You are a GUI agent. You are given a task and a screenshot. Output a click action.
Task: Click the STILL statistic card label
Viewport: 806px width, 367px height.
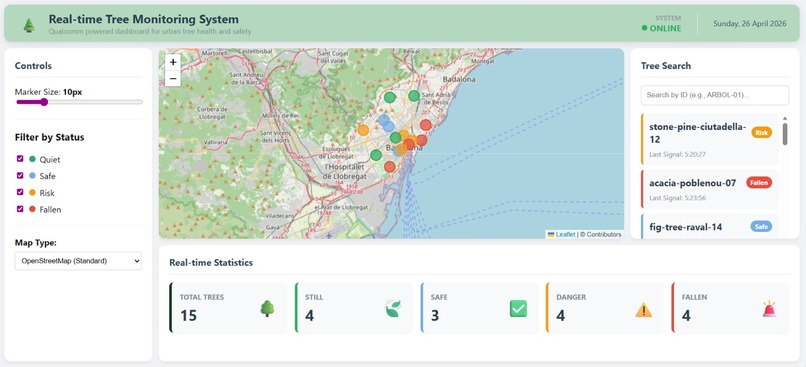(x=314, y=297)
